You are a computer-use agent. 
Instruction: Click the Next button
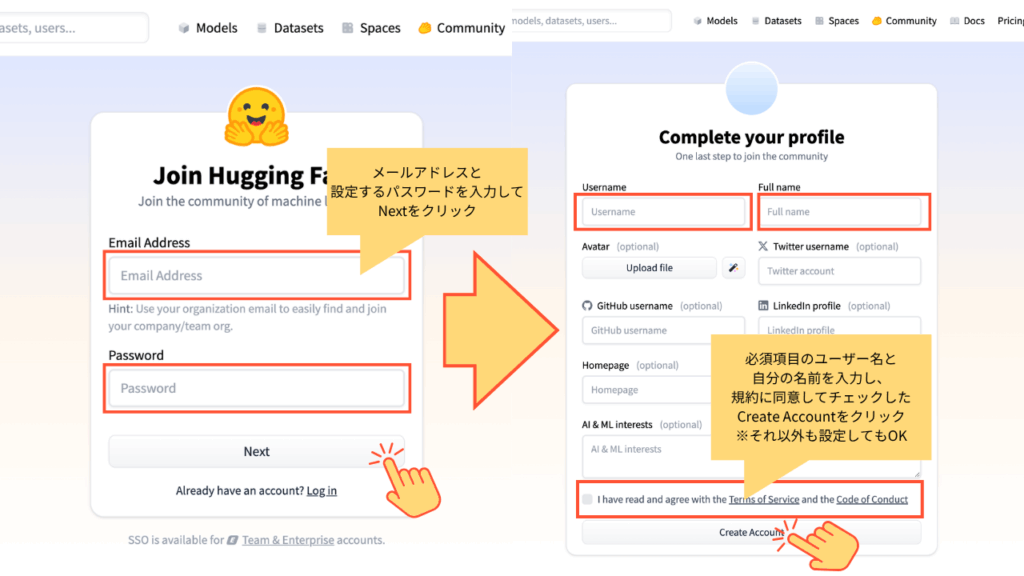pyautogui.click(x=257, y=451)
